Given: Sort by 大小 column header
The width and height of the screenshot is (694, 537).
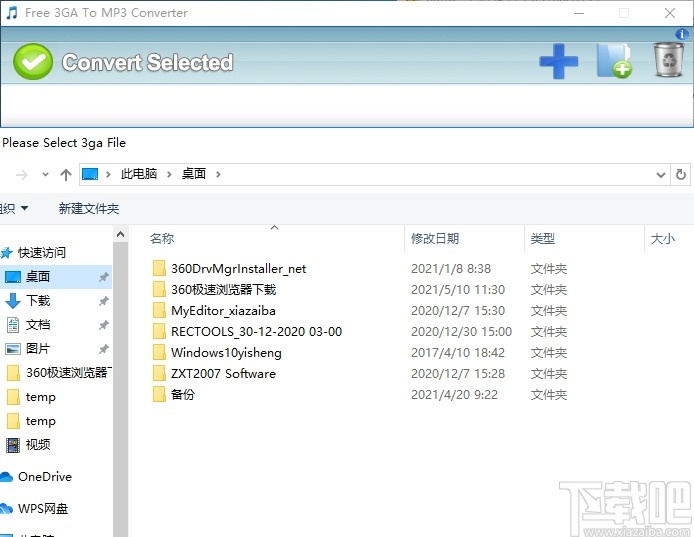Looking at the screenshot, I should 663,239.
